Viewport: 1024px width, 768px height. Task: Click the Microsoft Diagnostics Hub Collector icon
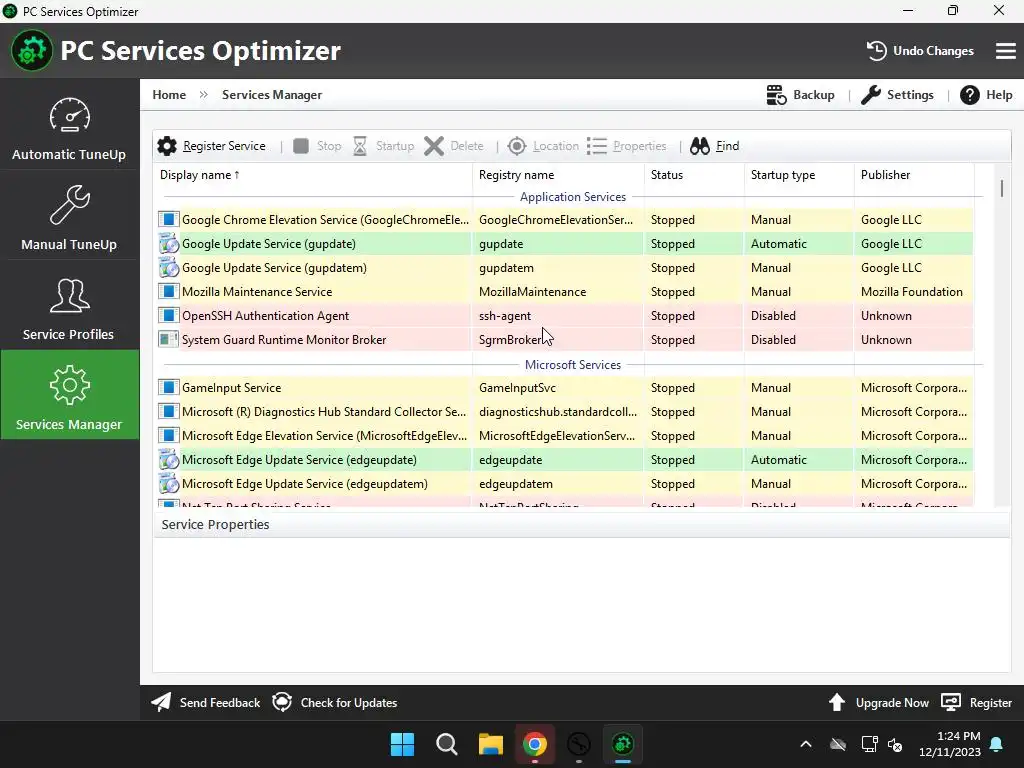coord(168,411)
